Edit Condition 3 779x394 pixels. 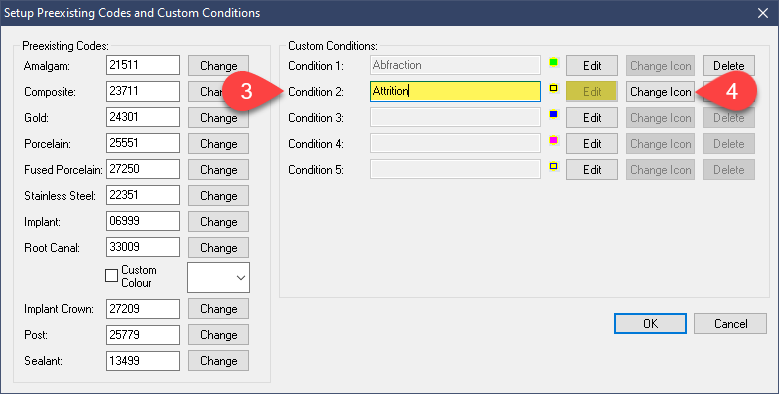click(x=592, y=118)
